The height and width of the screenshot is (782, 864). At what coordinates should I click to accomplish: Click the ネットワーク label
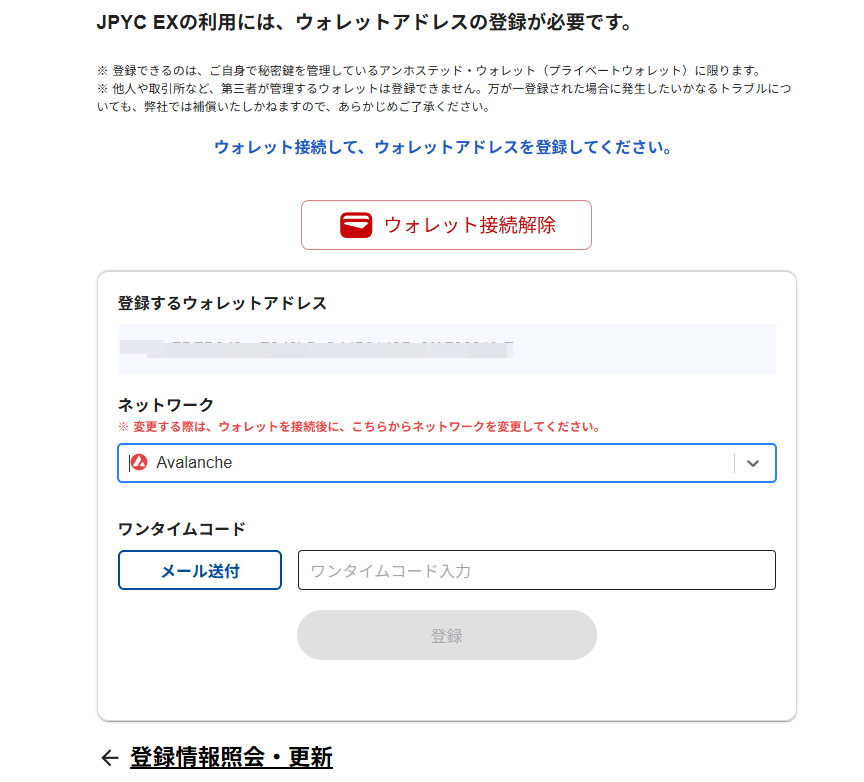click(x=166, y=405)
